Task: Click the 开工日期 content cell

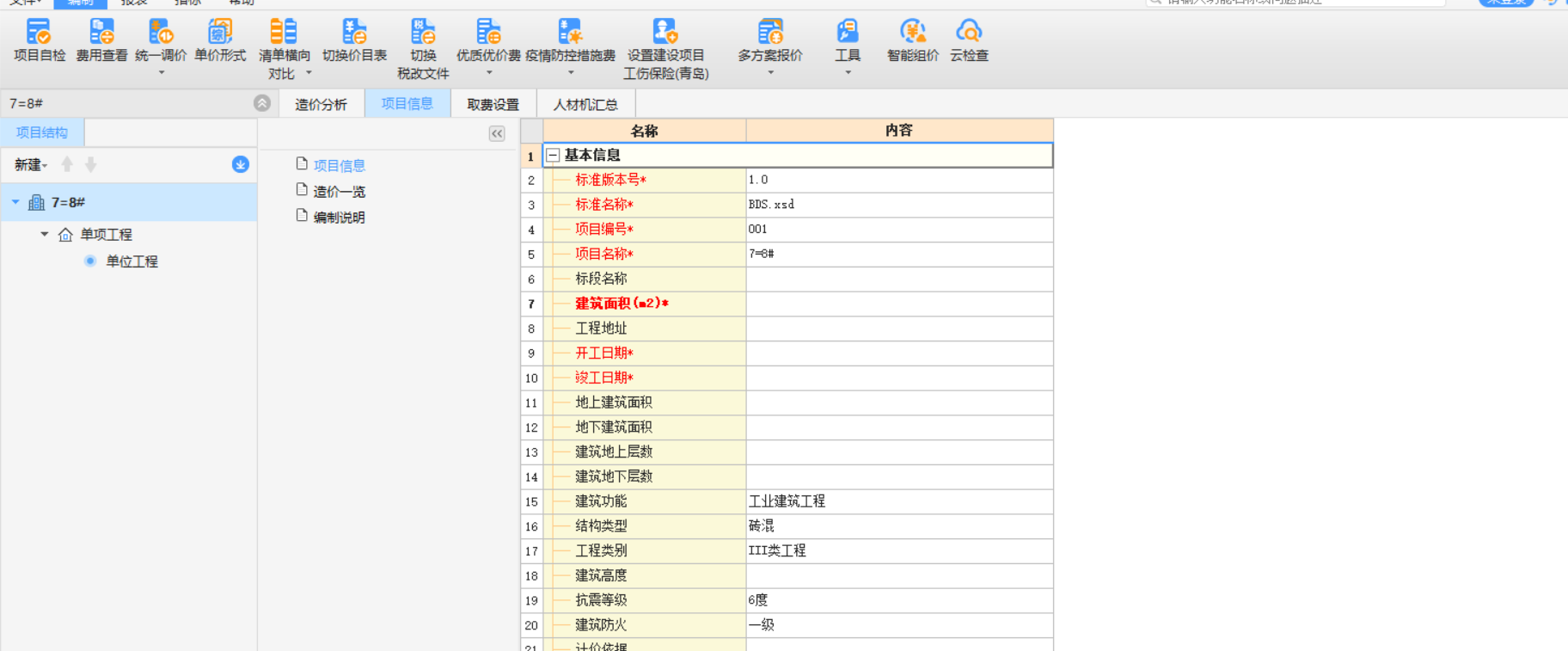Action: [899, 353]
